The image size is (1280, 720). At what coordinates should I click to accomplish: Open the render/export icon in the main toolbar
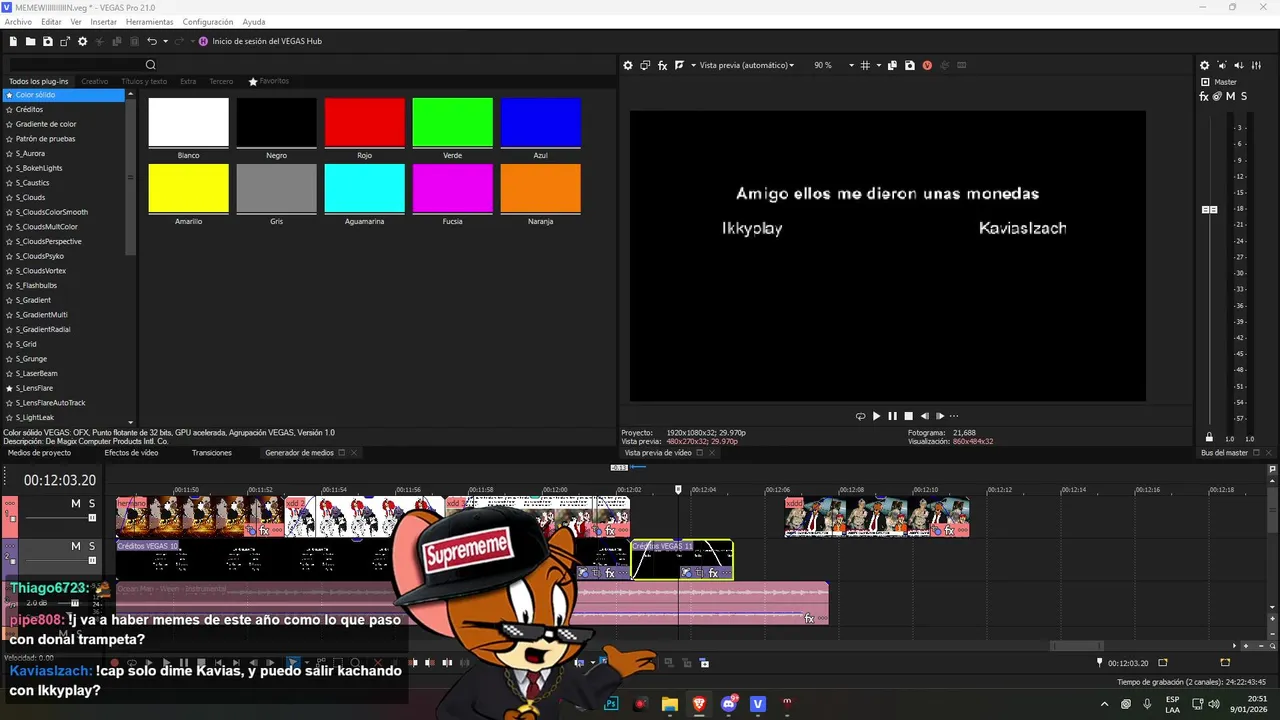[x=65, y=41]
